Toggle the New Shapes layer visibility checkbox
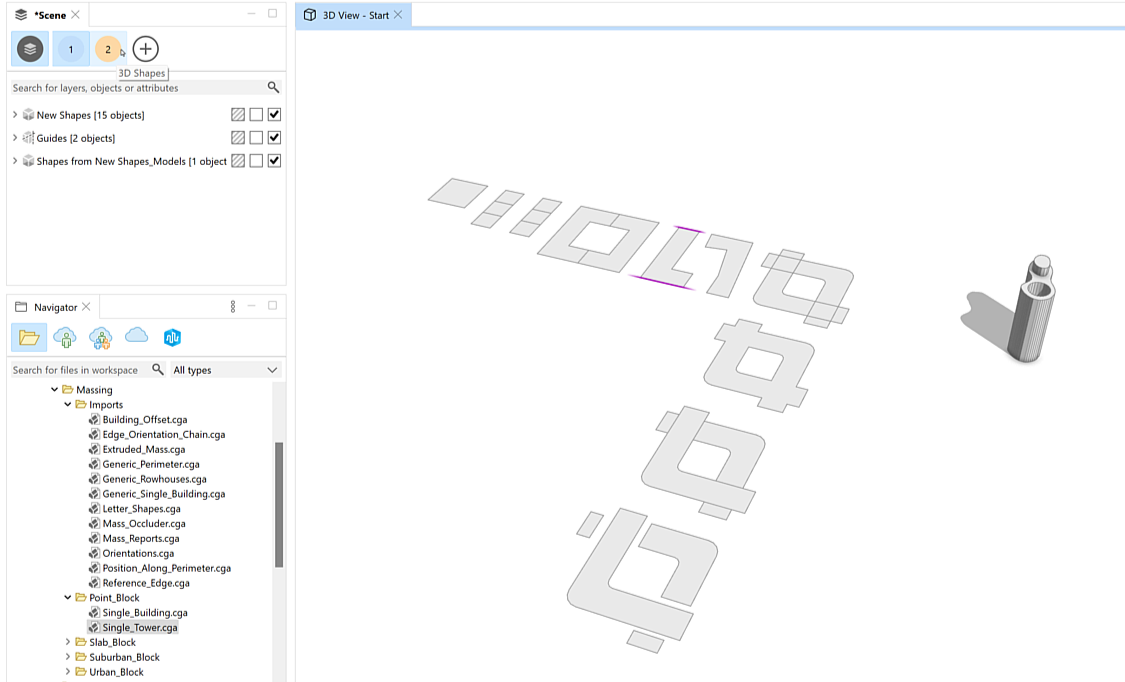The image size is (1125, 682). (273, 114)
